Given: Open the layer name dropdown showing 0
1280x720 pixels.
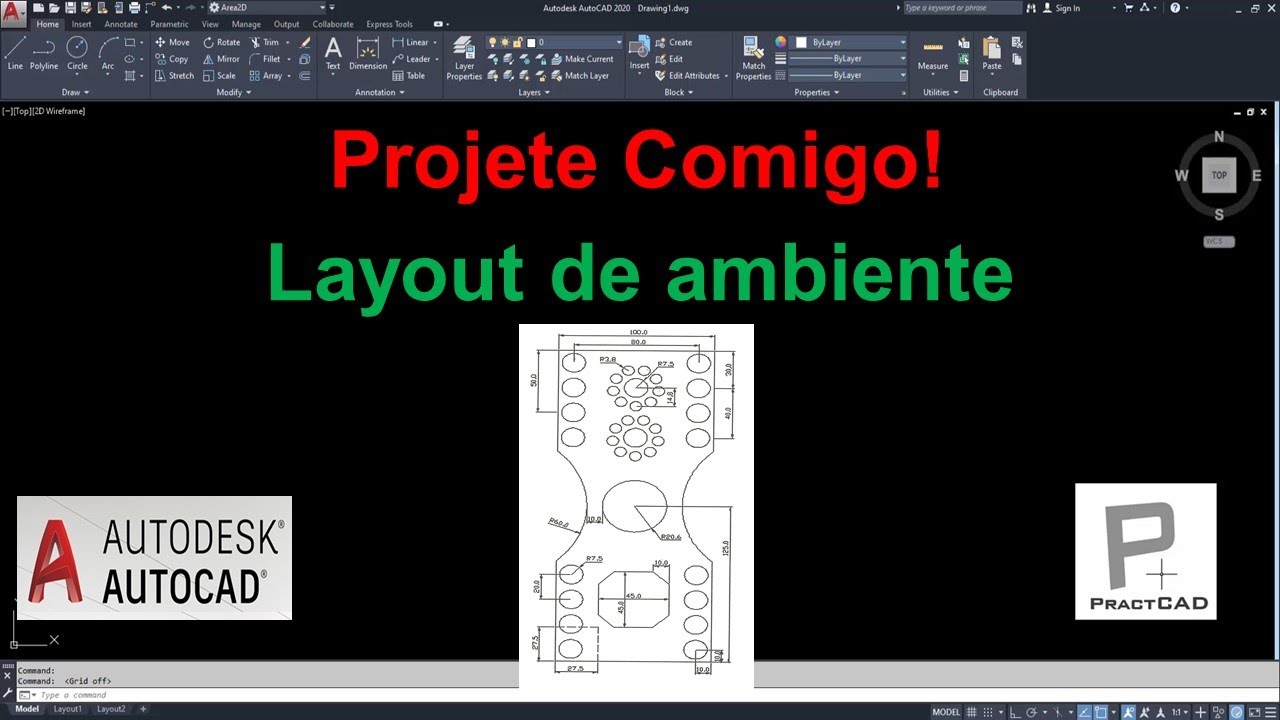Looking at the screenshot, I should pos(555,42).
